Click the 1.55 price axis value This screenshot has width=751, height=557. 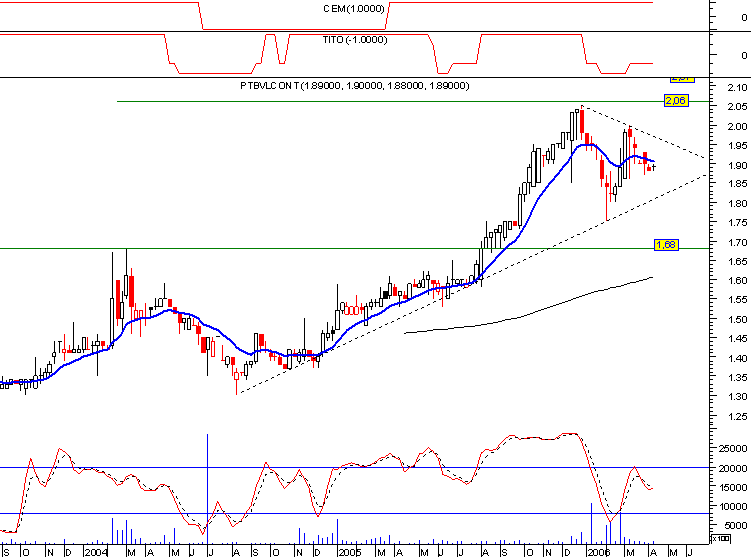tap(737, 300)
